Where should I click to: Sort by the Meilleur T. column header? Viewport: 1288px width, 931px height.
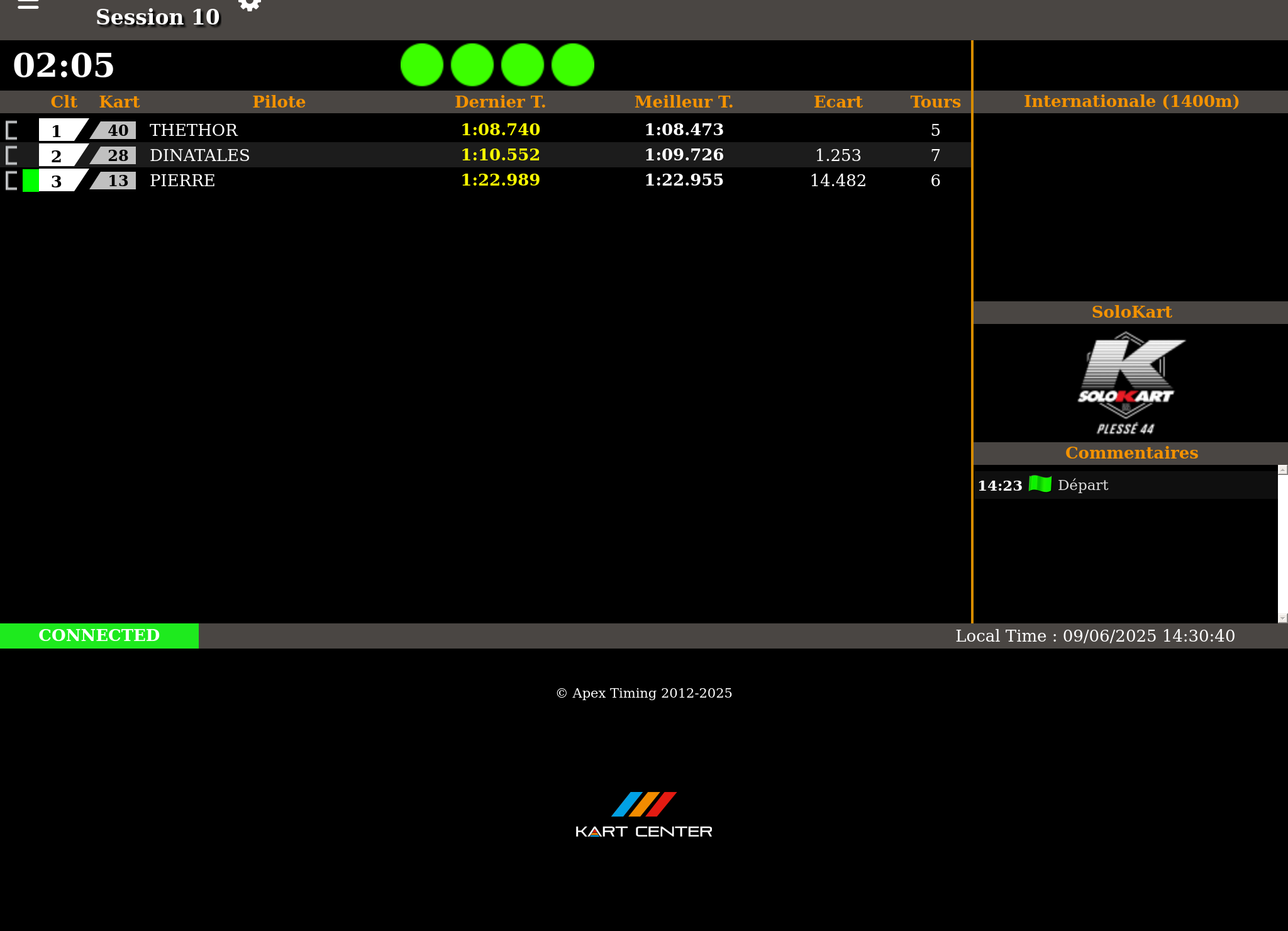click(684, 102)
